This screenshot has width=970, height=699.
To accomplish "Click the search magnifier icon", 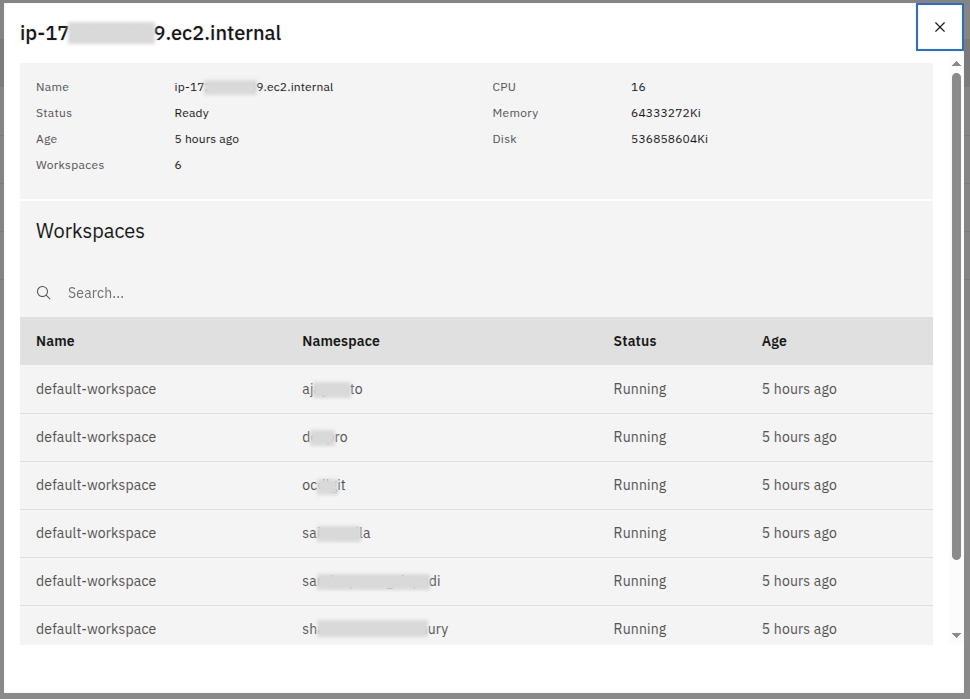I will click(44, 293).
